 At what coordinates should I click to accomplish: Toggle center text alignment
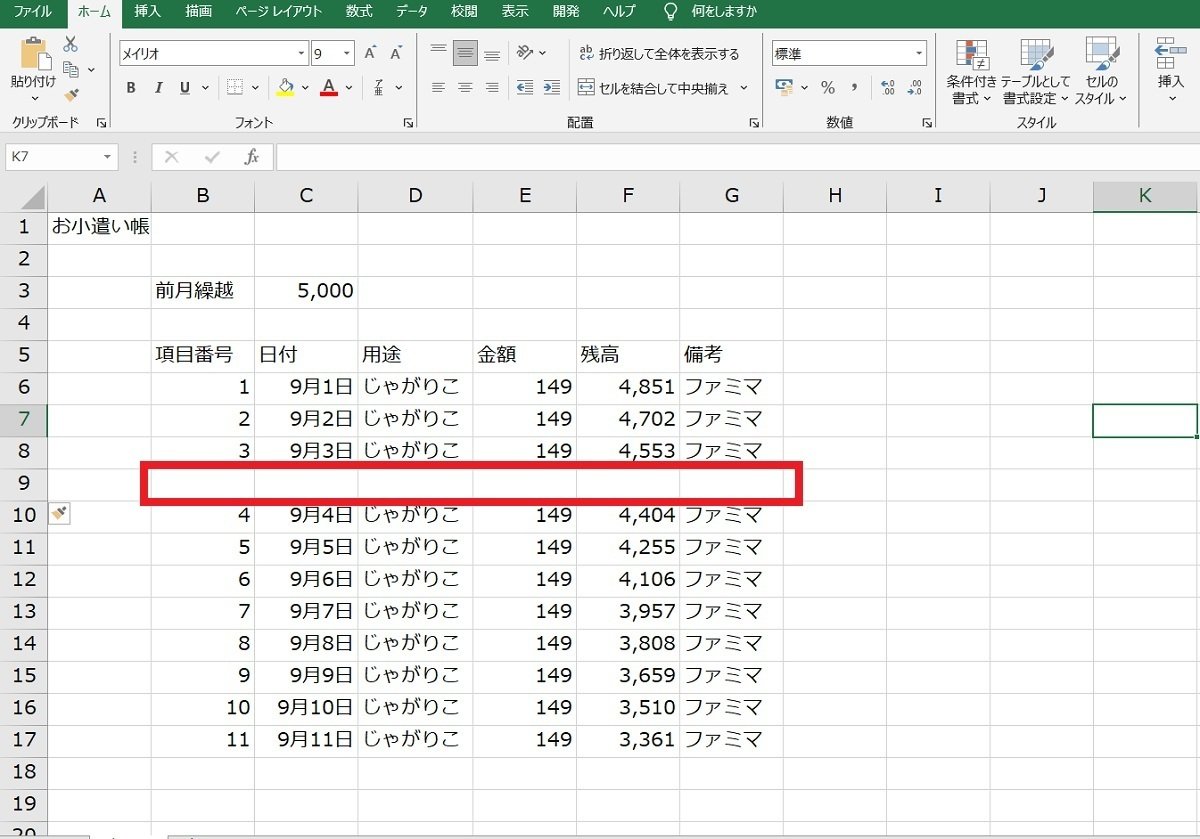pos(464,88)
